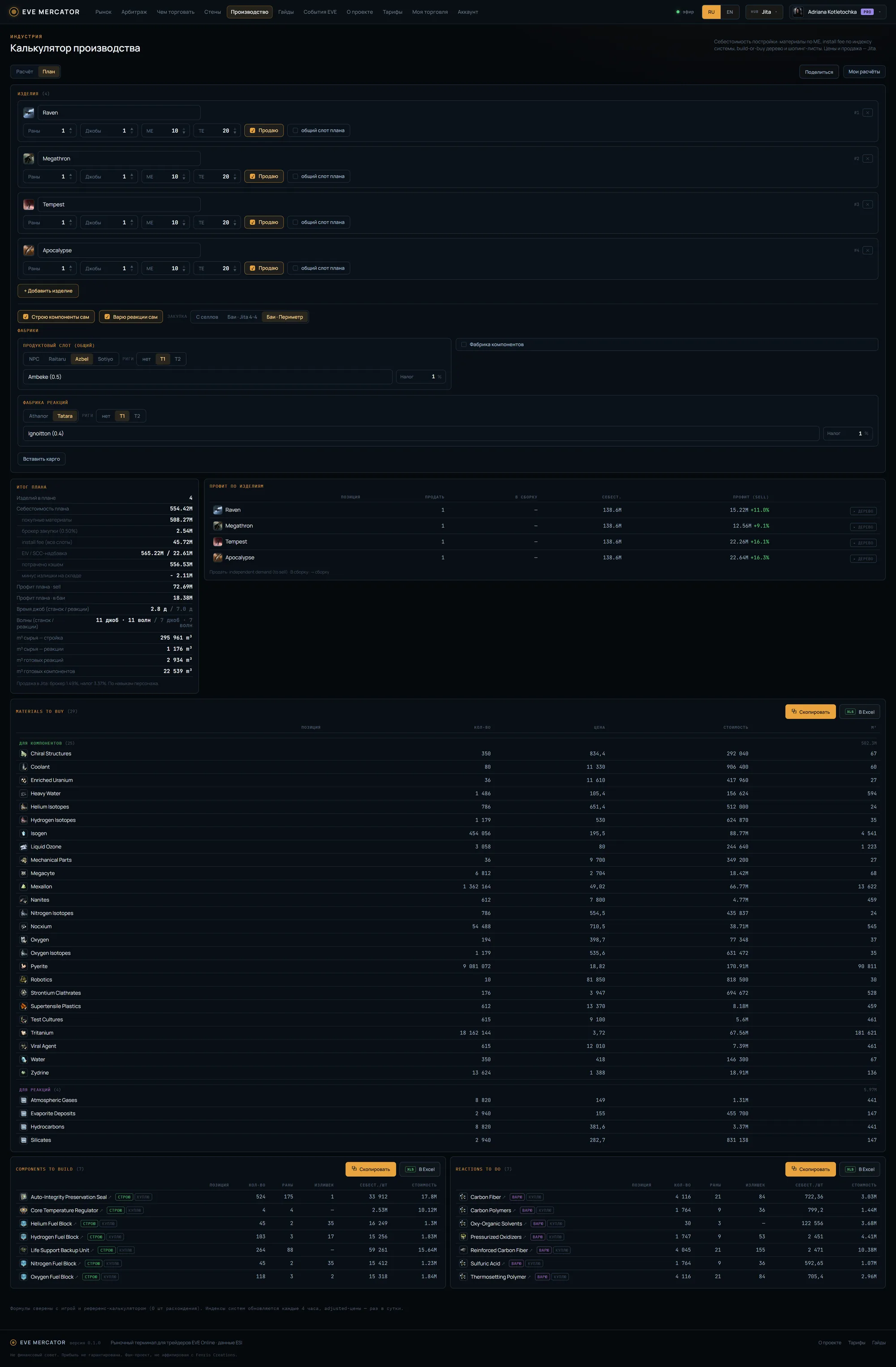
Task: Click the Megathron item name field
Action: coord(119,159)
